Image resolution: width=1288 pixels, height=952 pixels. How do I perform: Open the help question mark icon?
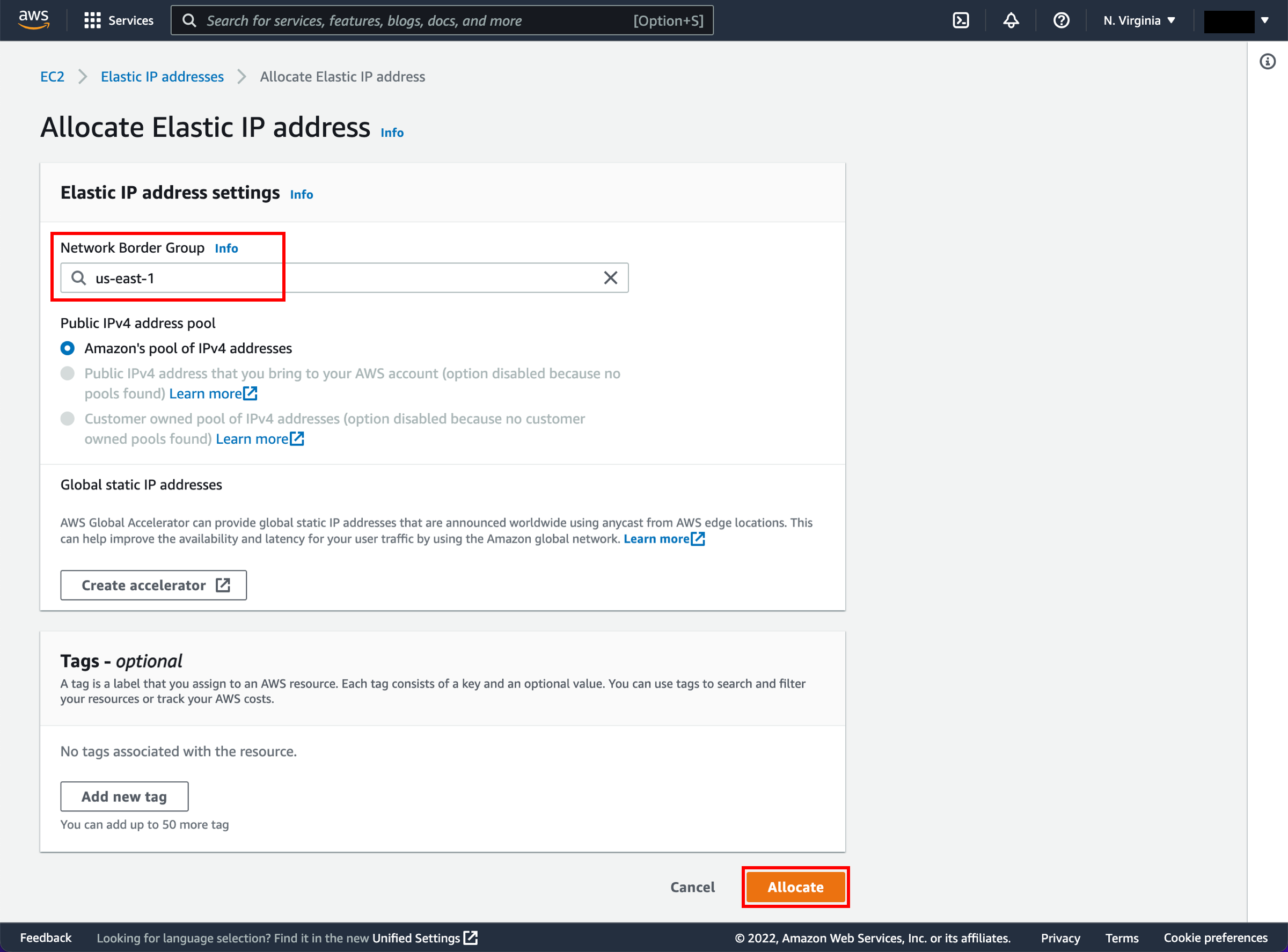point(1061,21)
